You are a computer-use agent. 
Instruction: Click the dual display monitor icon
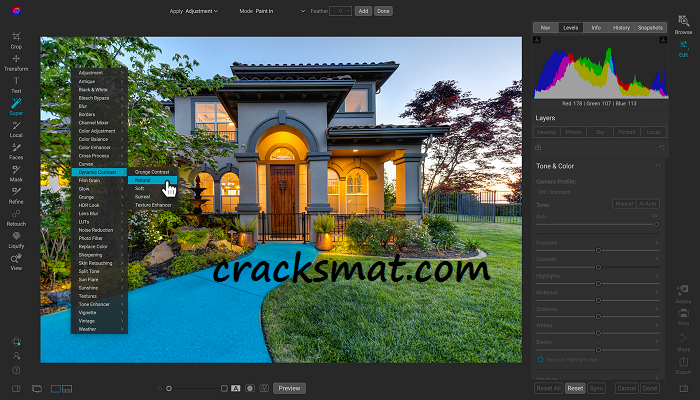(x=37, y=388)
